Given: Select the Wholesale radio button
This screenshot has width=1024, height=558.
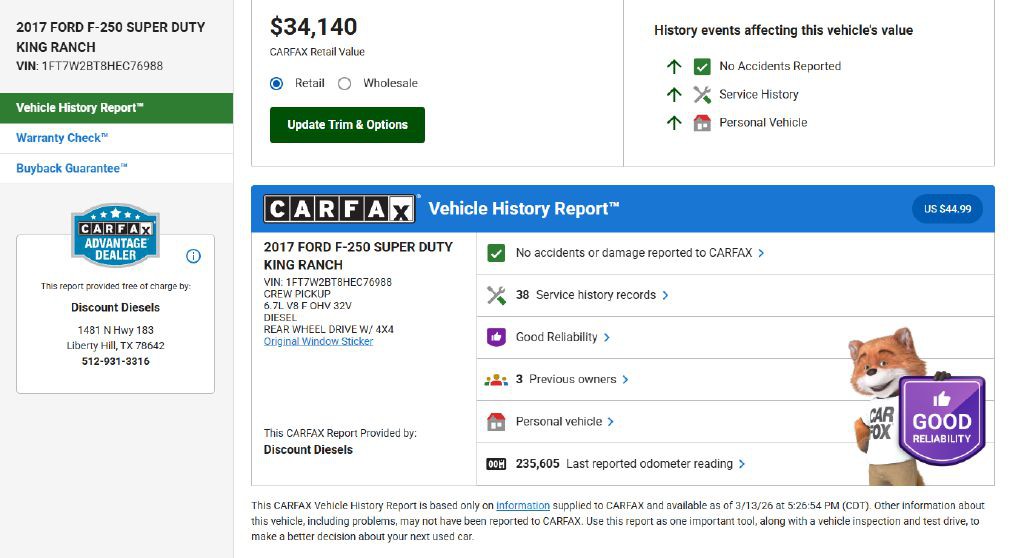Looking at the screenshot, I should pos(345,83).
